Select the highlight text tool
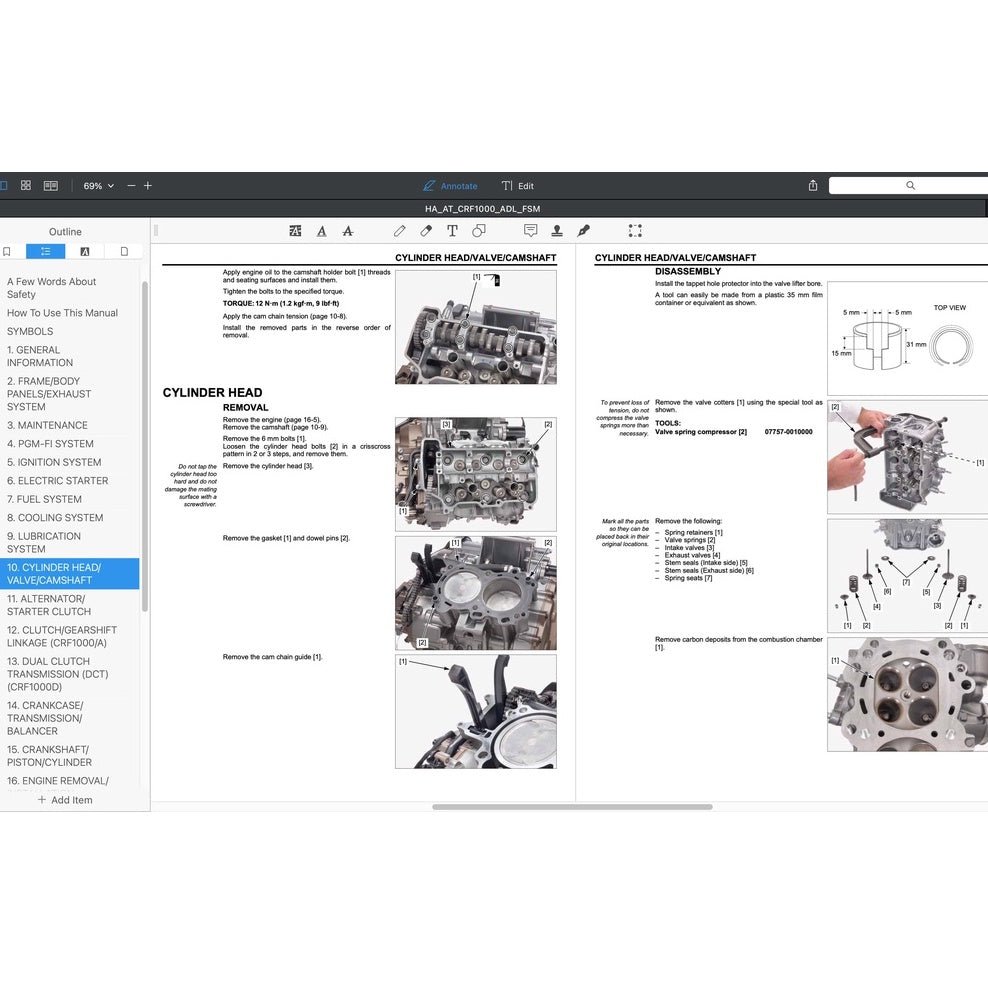 (295, 231)
